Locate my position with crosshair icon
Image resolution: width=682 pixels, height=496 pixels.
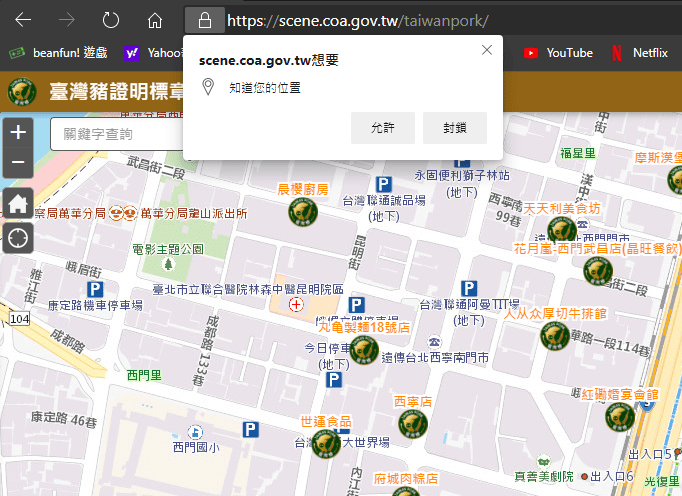18,238
